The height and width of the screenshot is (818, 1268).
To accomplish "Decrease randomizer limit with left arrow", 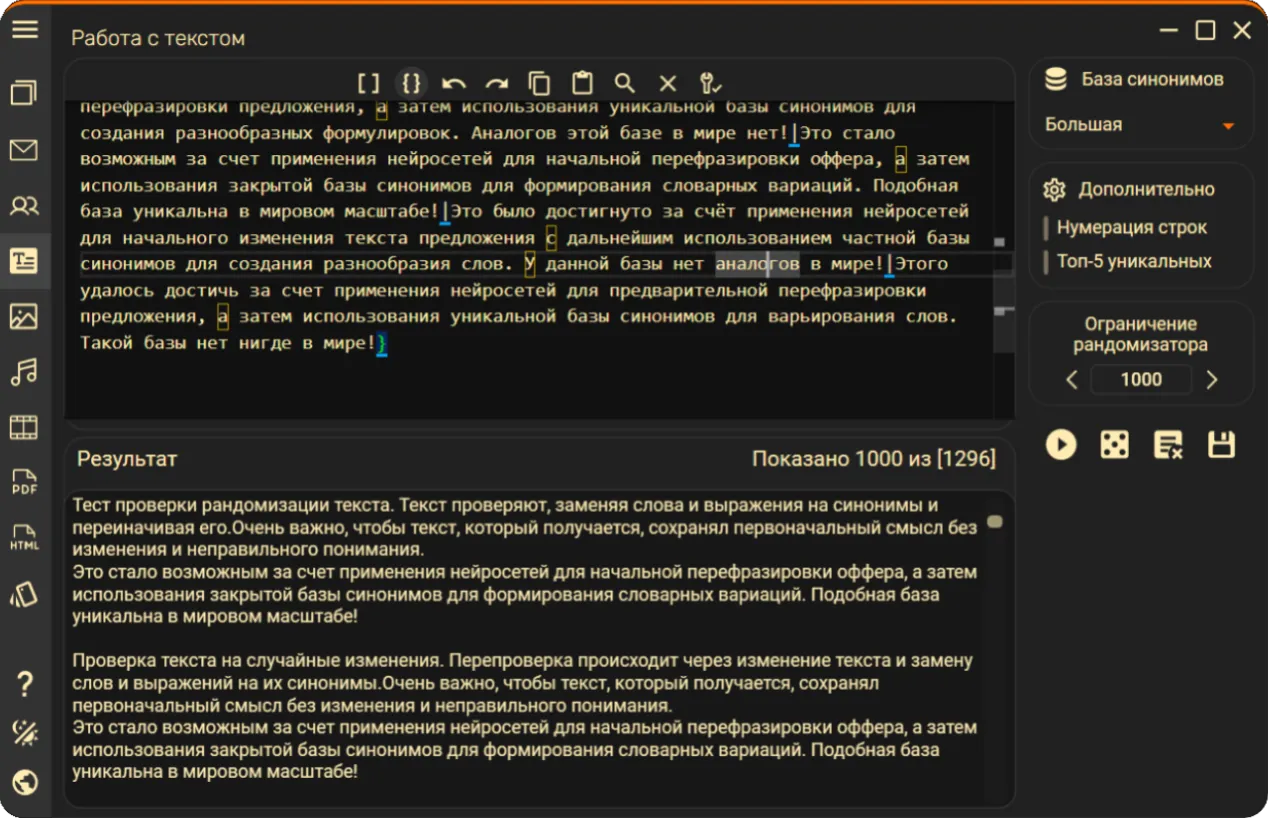I will tap(1072, 380).
